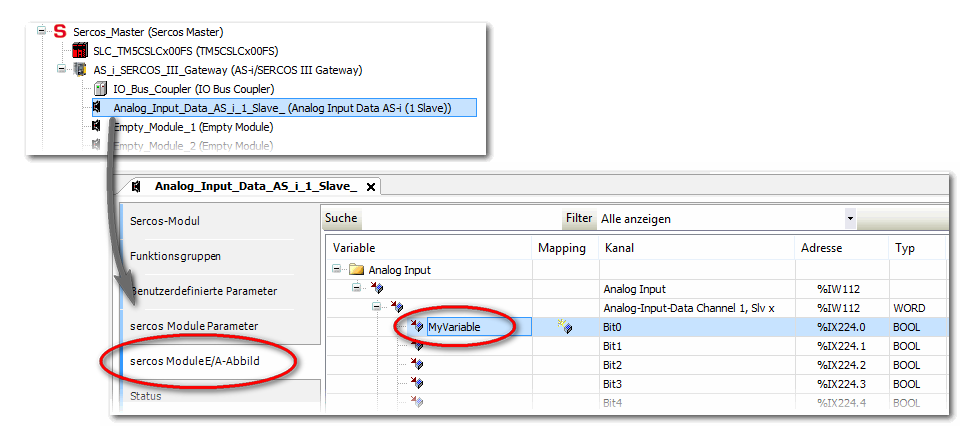Click the Empty_Module_1 icon

pos(97,126)
